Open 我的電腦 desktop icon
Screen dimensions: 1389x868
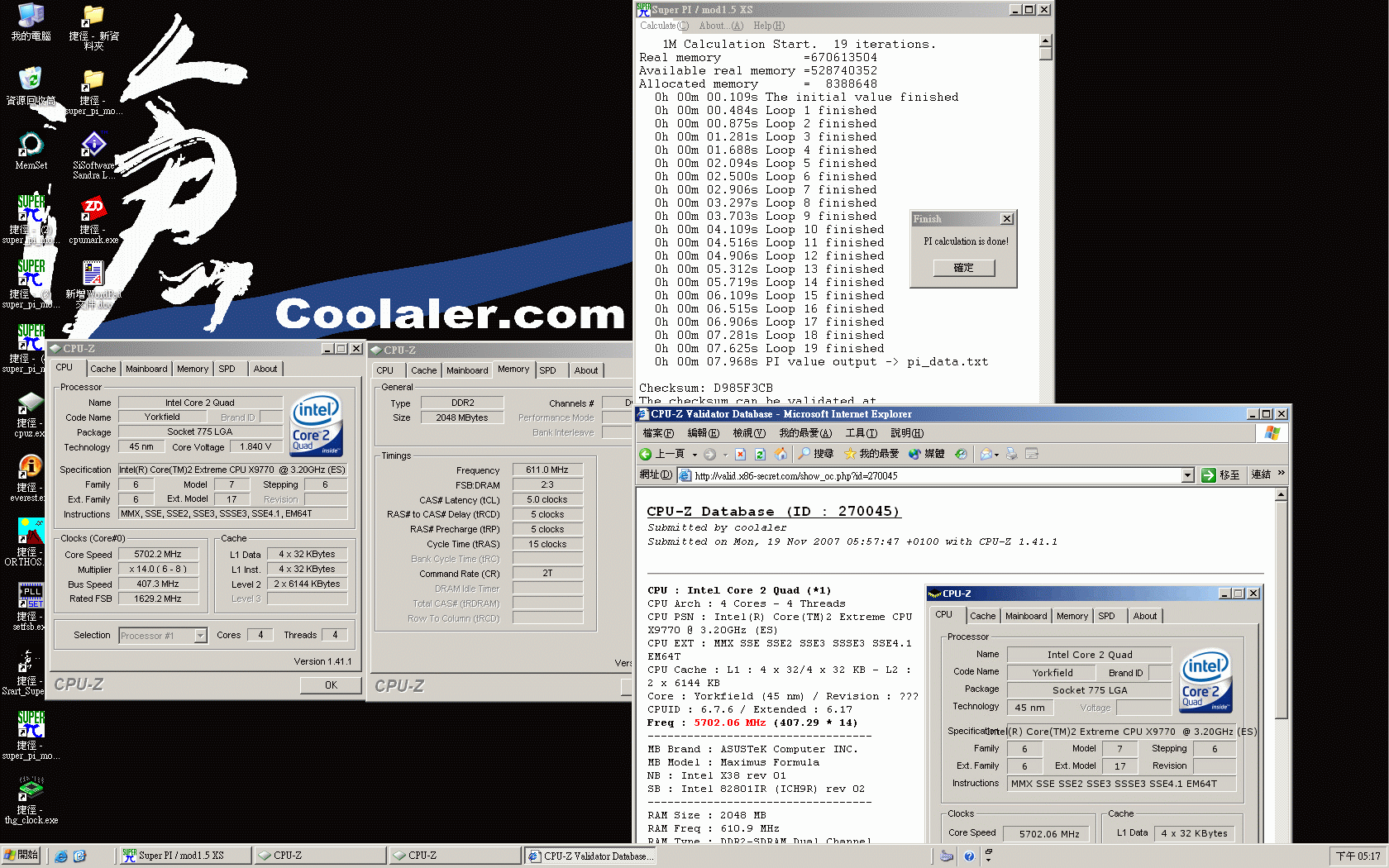click(x=31, y=22)
